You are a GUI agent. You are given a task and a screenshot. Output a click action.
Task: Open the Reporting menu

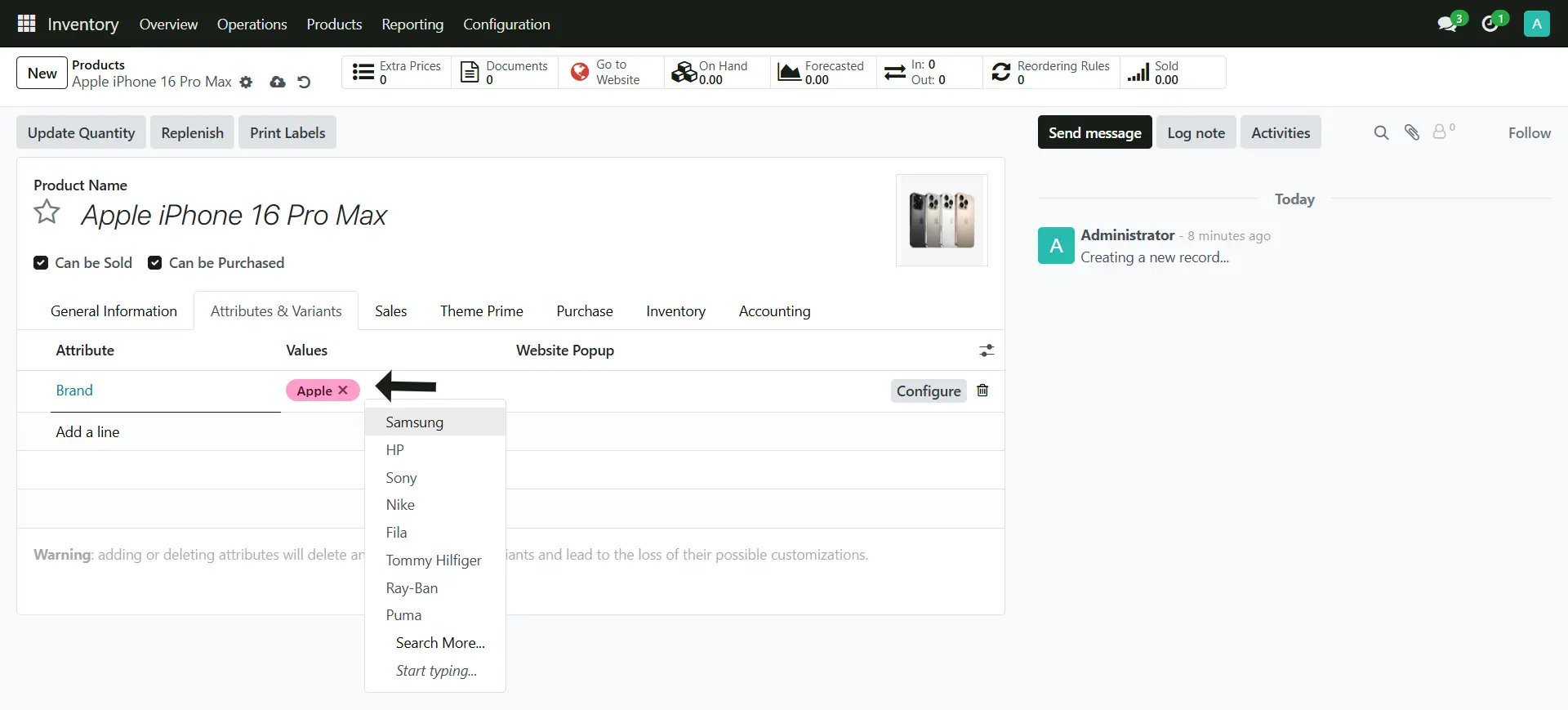click(x=412, y=25)
